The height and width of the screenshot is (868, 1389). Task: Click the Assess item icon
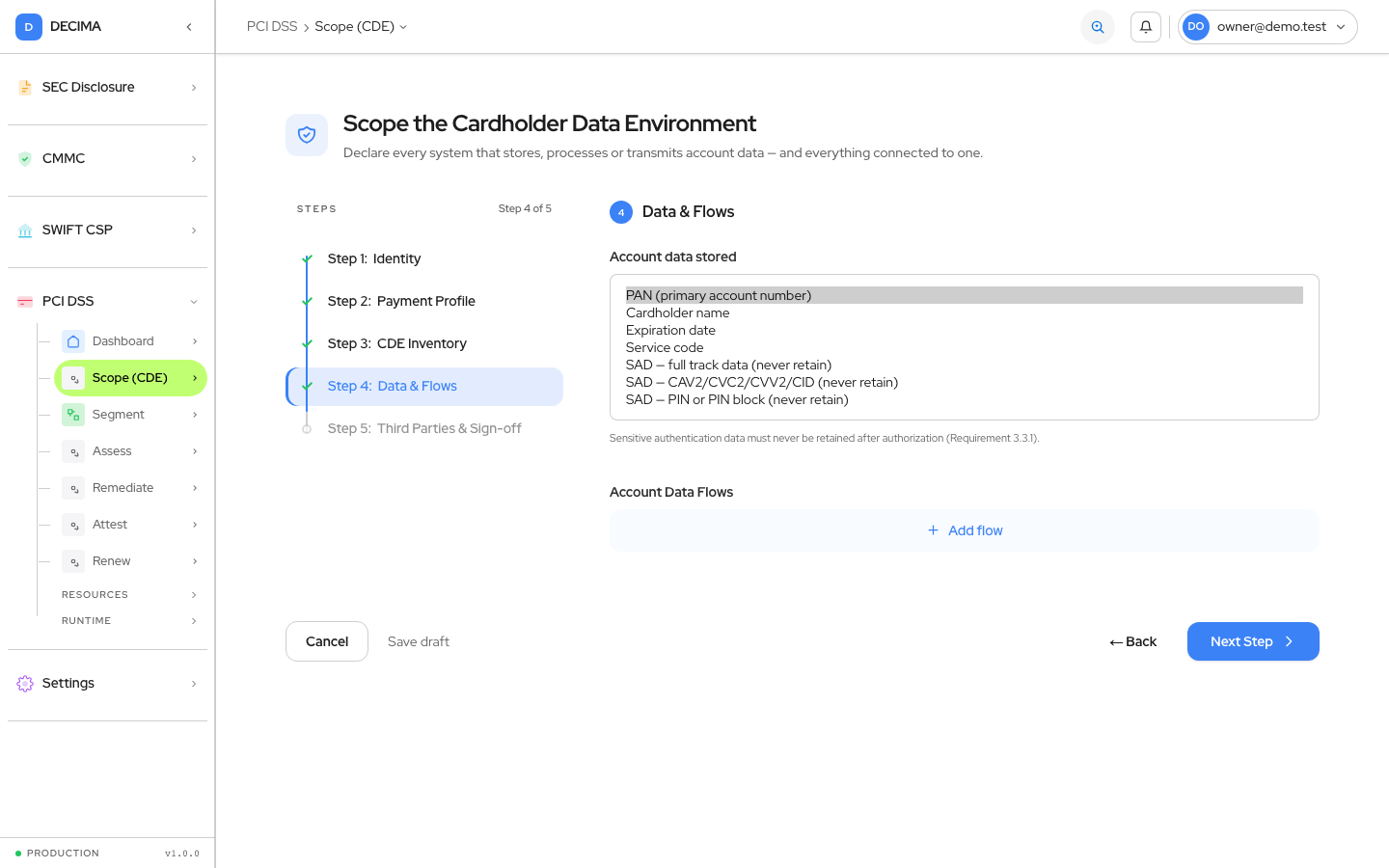[73, 451]
